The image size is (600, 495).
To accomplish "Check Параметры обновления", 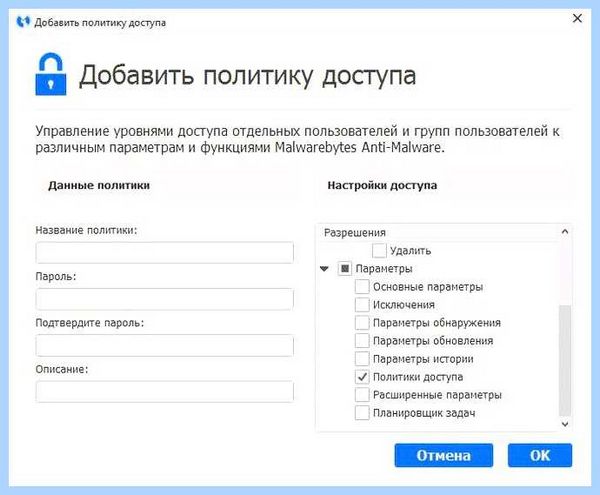I will click(362, 340).
